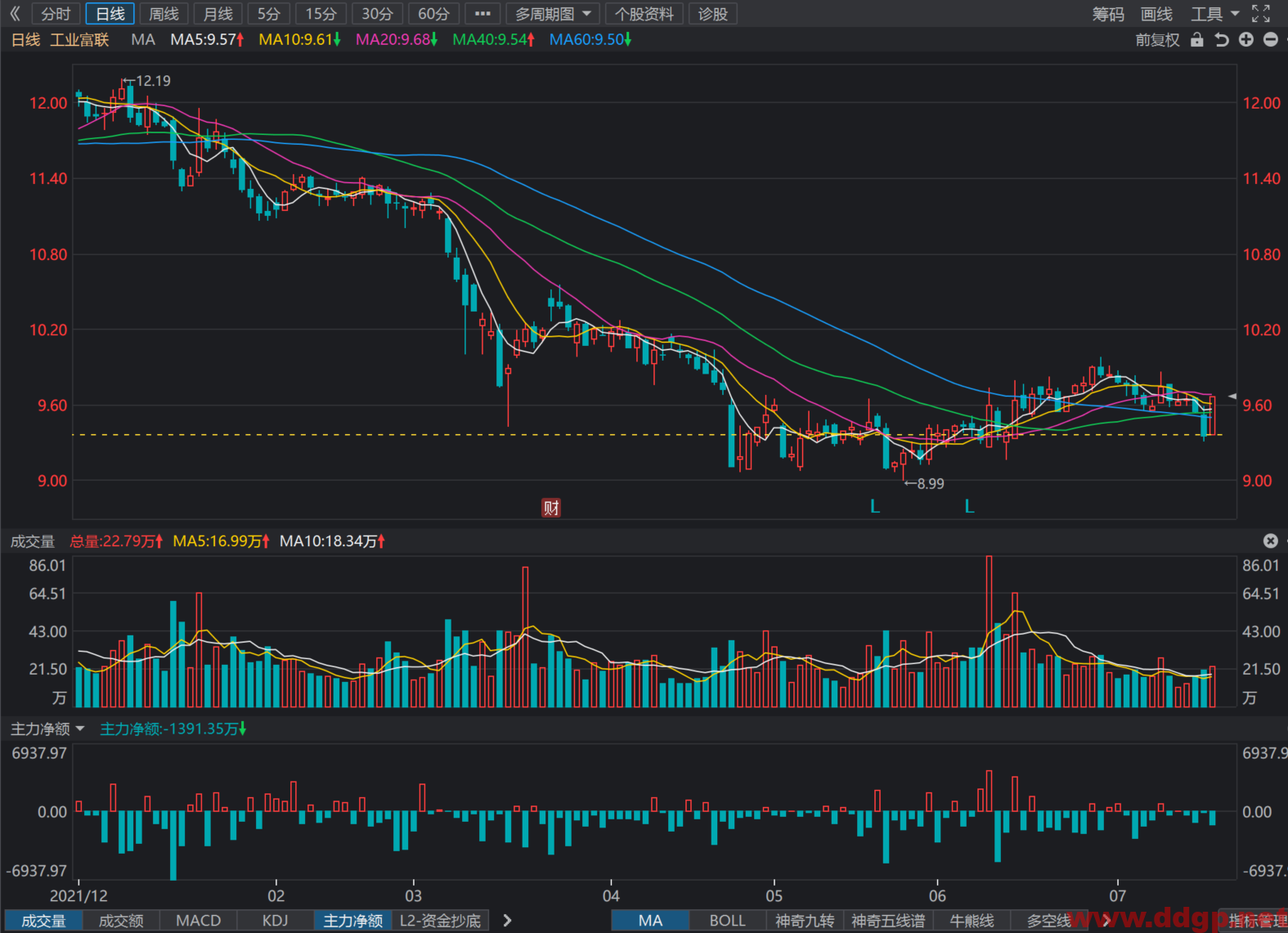Click the fullscreen expand icon at top right
The image size is (1288, 933).
1262,14
